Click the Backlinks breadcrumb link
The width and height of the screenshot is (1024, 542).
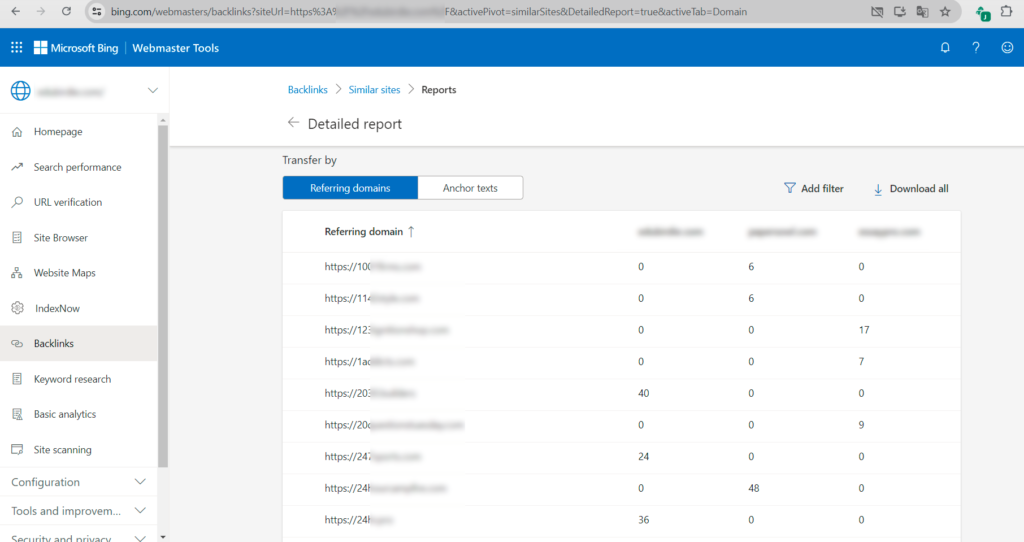point(307,90)
